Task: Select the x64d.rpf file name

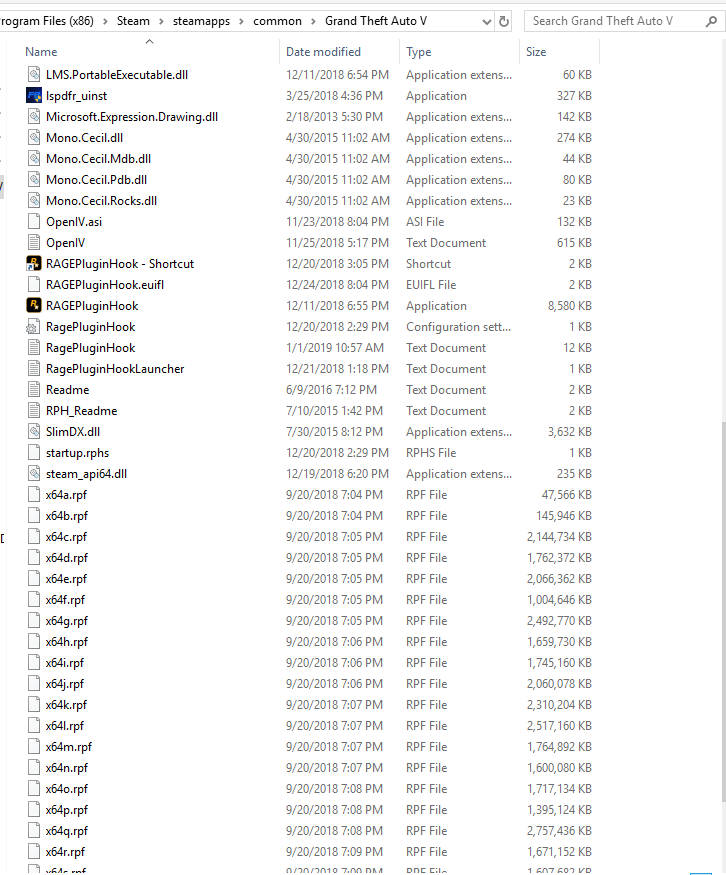Action: (66, 558)
